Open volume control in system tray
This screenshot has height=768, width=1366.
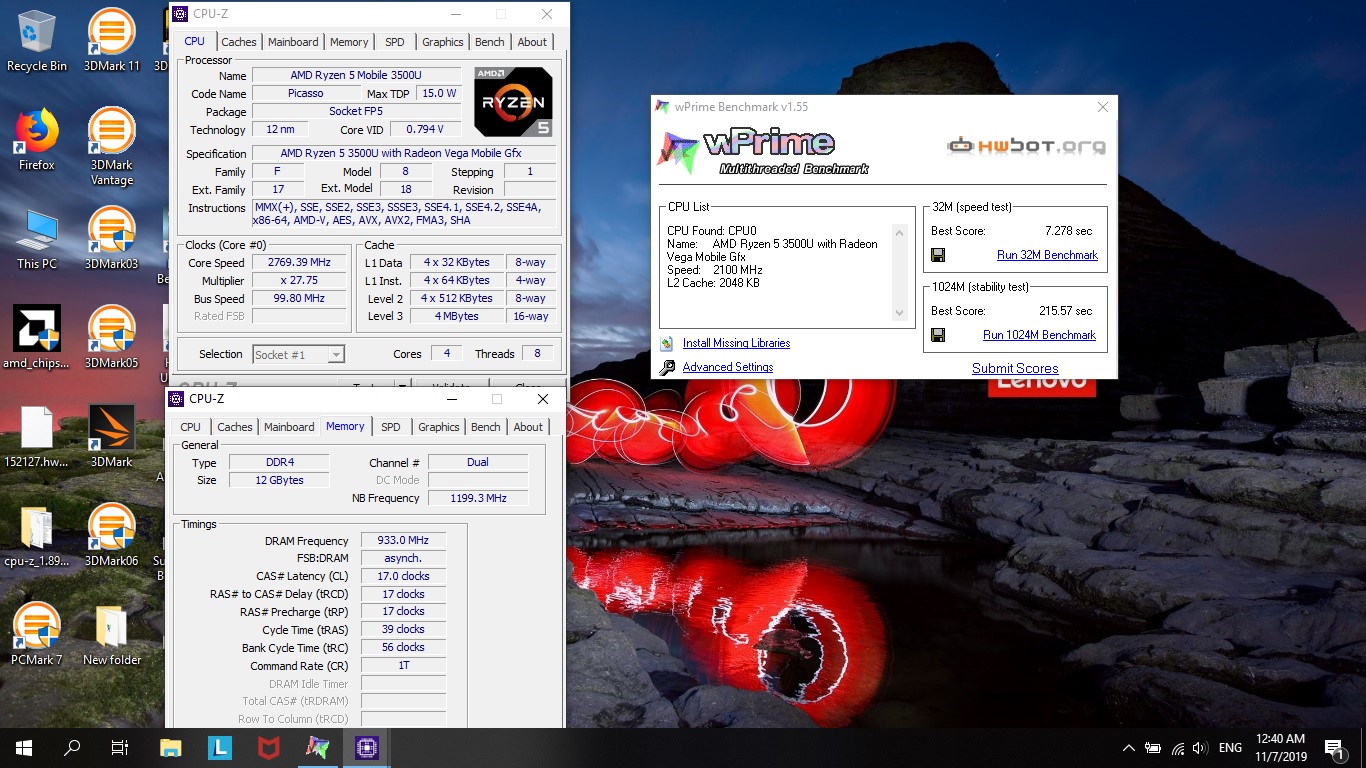coord(1199,748)
